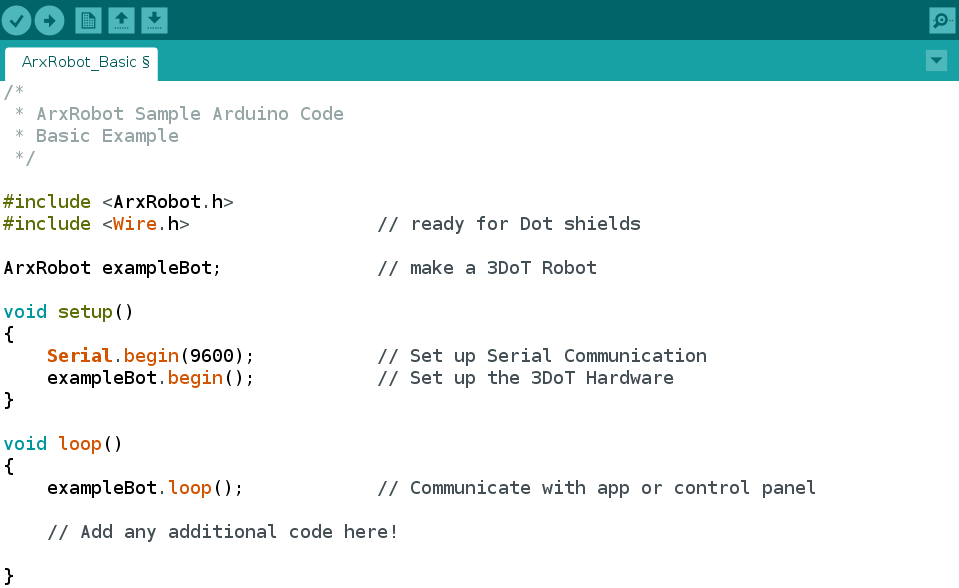959x588 pixels.
Task: Click the Wire library name
Action: click(x=135, y=224)
